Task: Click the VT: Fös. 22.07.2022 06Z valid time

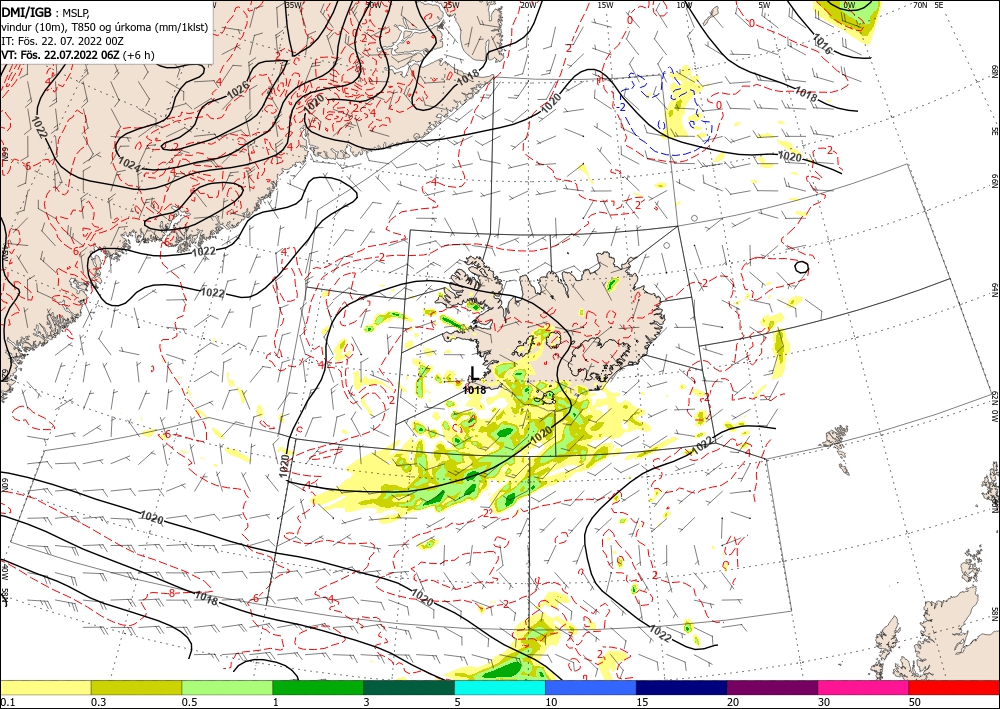Action: pyautogui.click(x=78, y=55)
